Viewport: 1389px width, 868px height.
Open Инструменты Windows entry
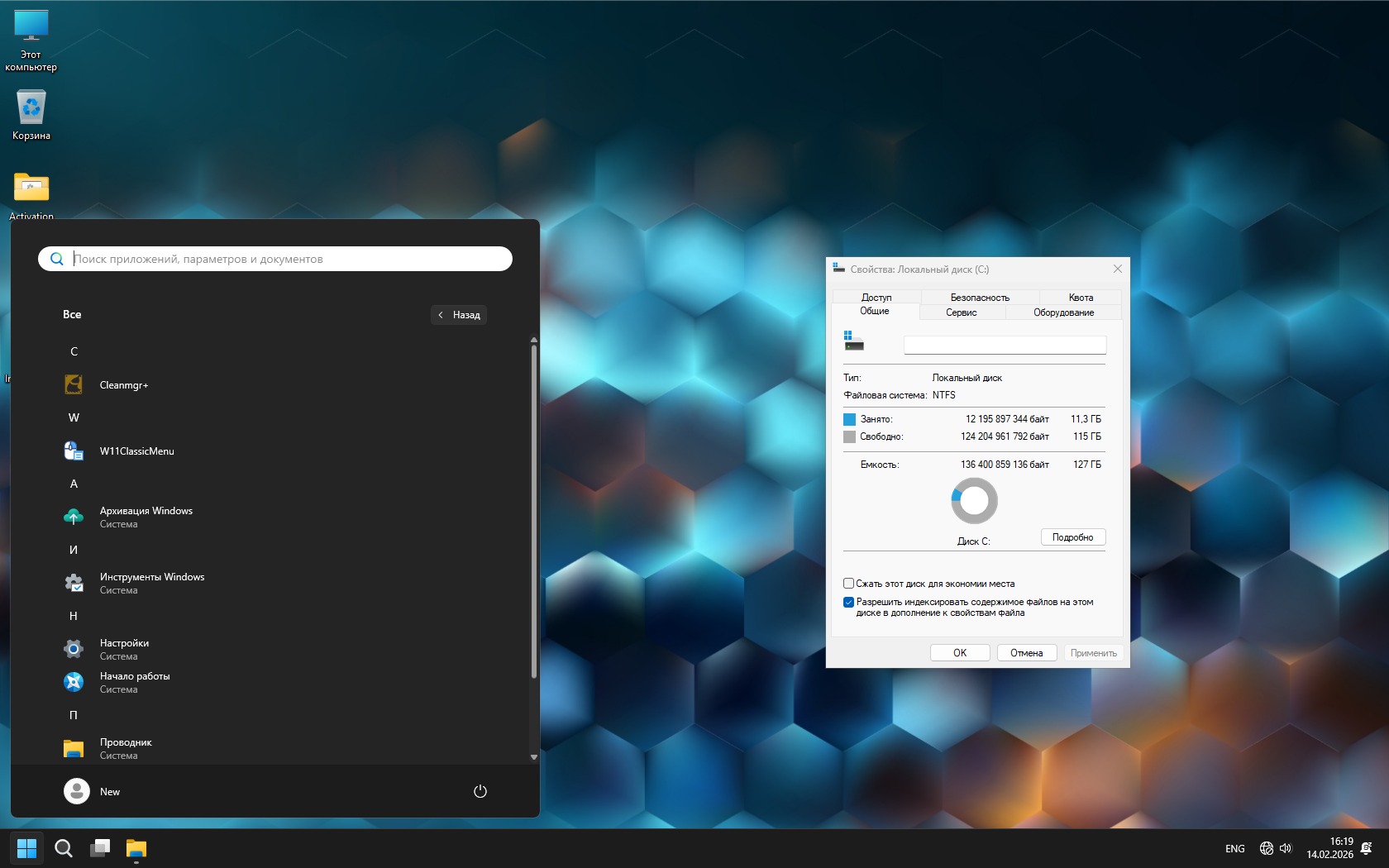click(x=151, y=583)
